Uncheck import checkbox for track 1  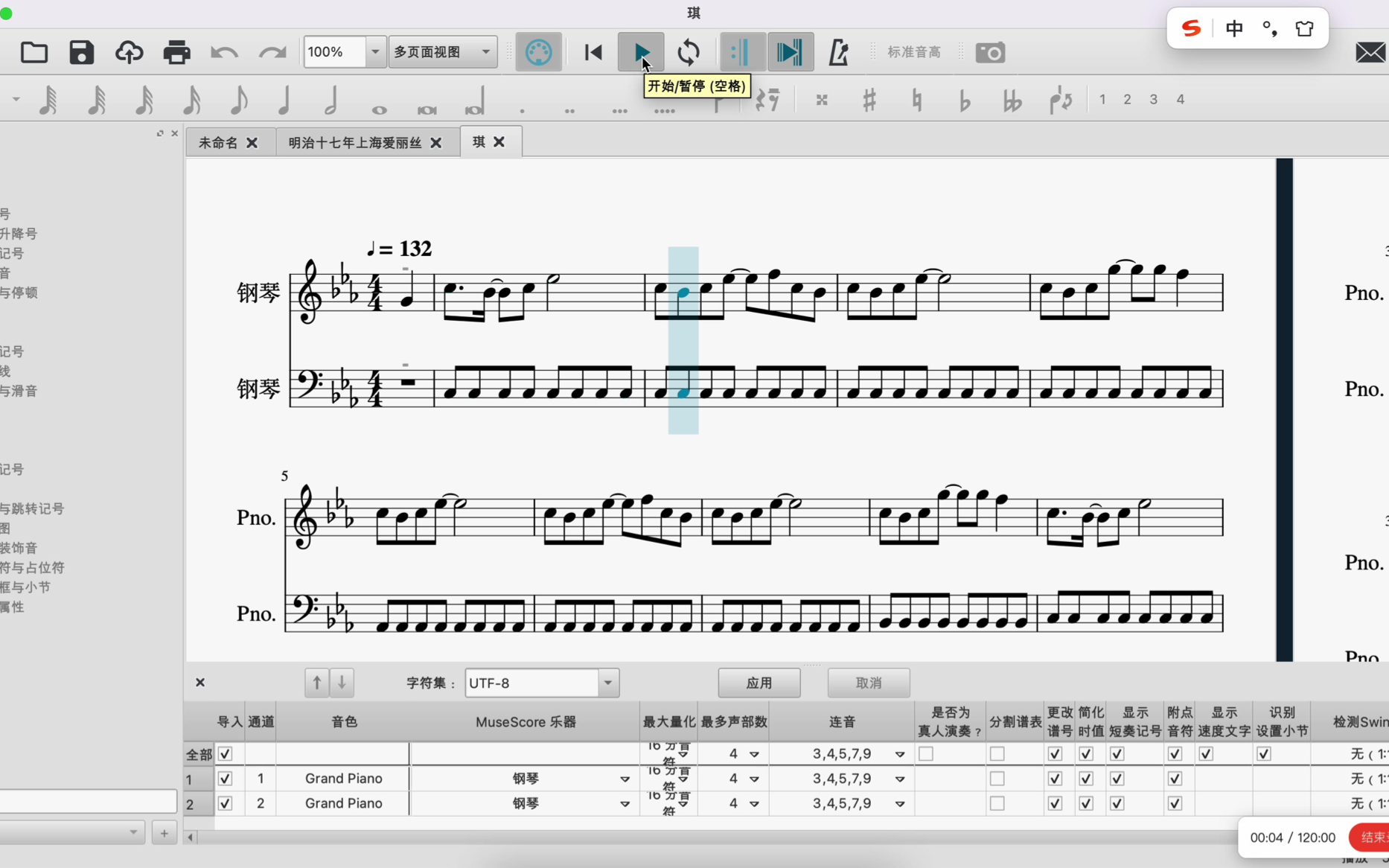(225, 779)
